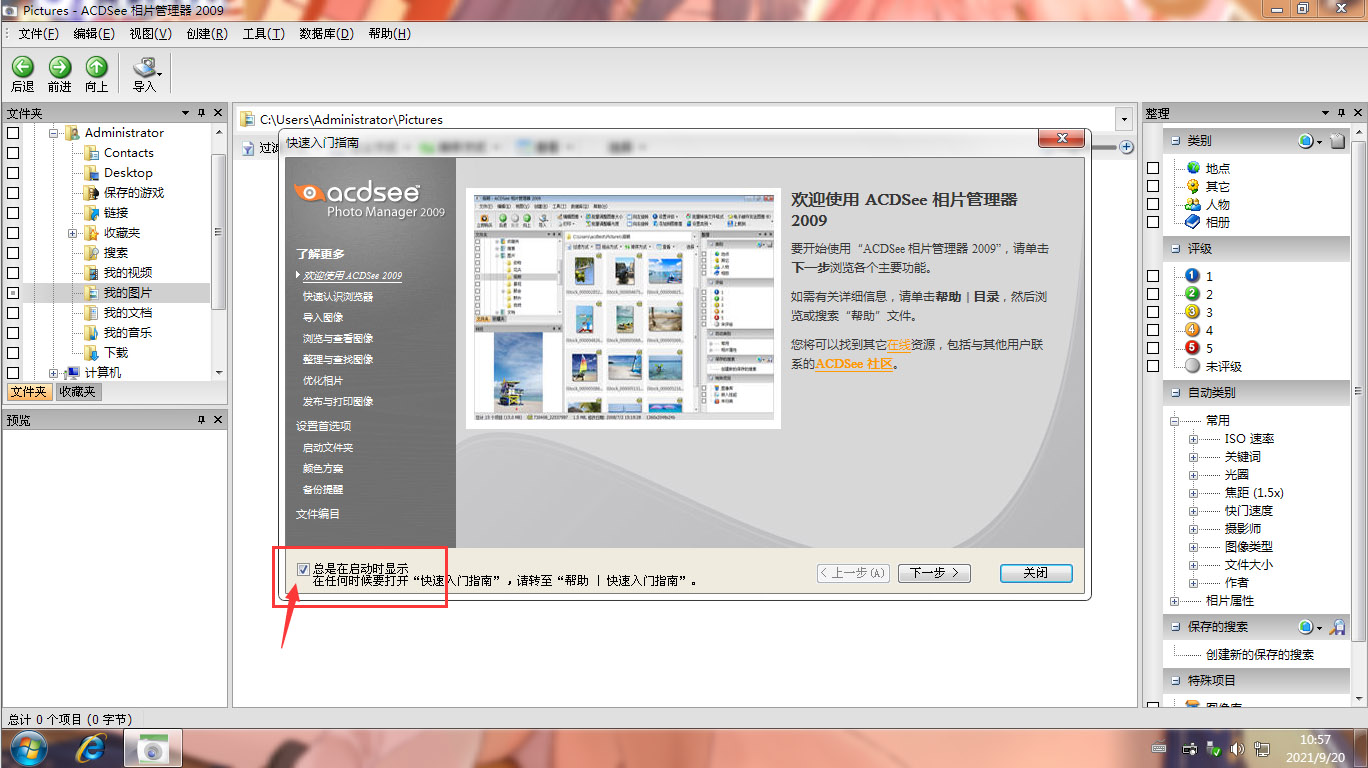Uncheck 总是在启动时显示 checkbox
1368x768 pixels.
pos(303,569)
